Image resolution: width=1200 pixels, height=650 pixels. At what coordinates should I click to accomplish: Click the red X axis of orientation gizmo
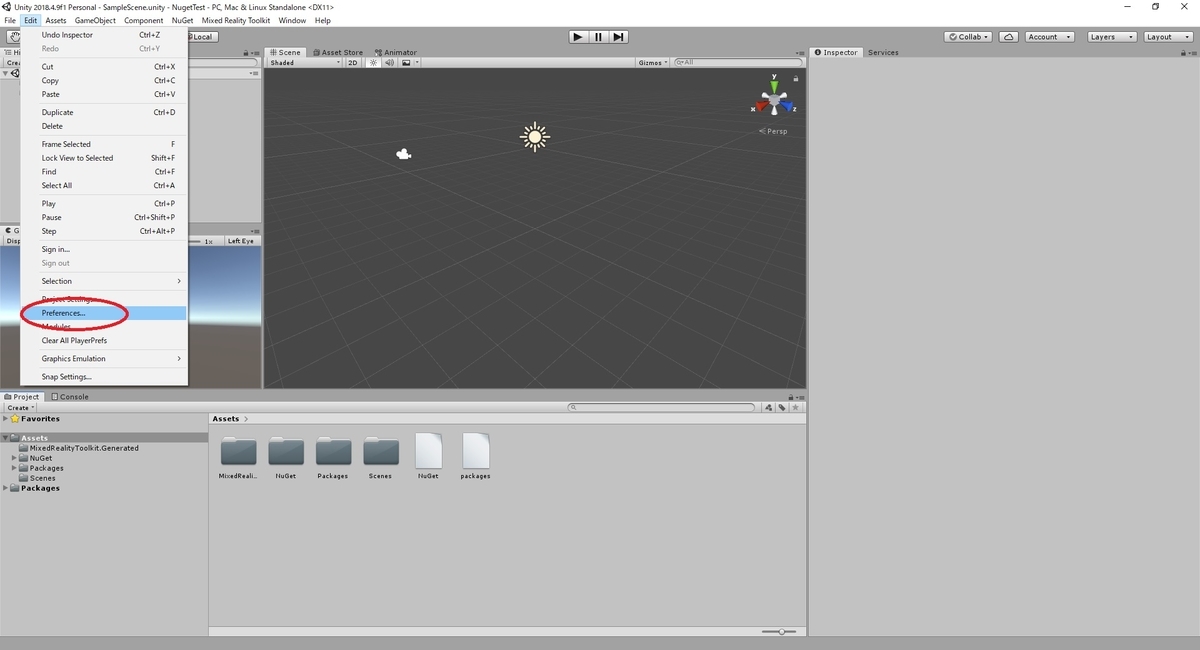[760, 104]
